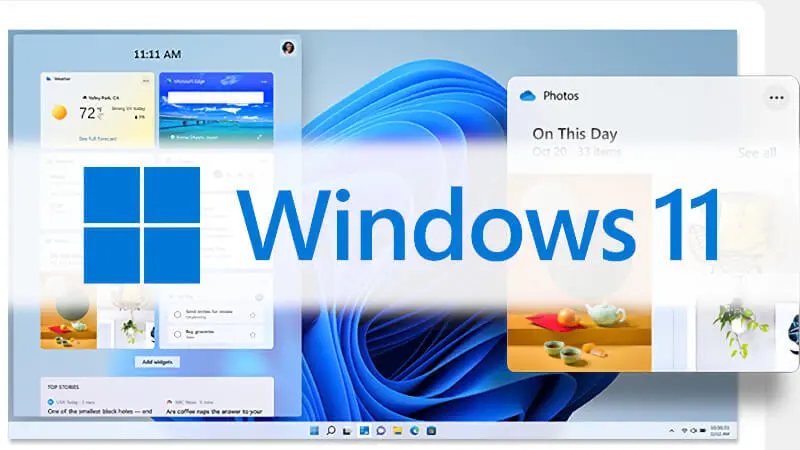This screenshot has width=800, height=450.
Task: Open Microsoft Store on the taskbar
Action: coord(431,431)
